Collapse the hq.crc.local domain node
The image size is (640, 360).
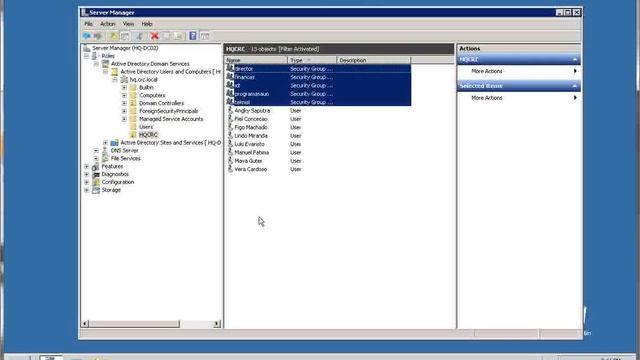[x=115, y=80]
